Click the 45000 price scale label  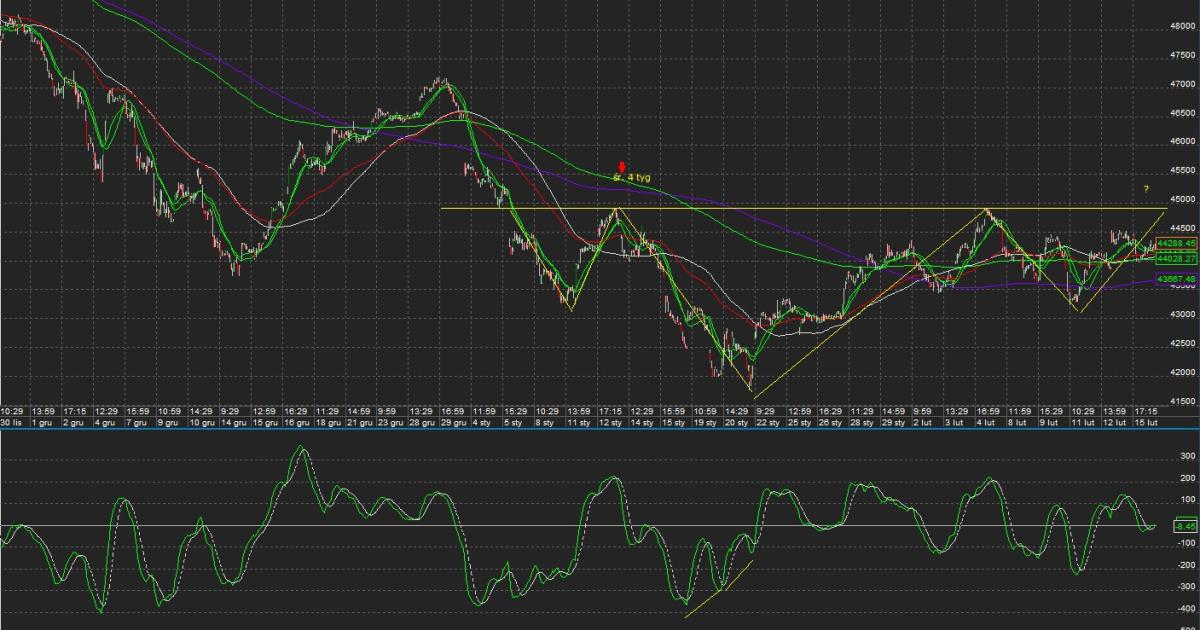pyautogui.click(x=1183, y=200)
